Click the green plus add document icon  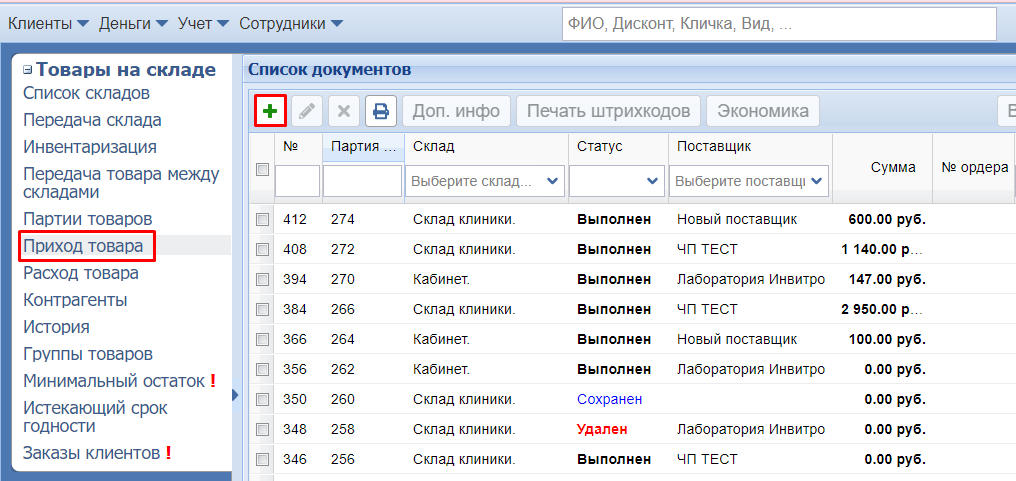270,111
